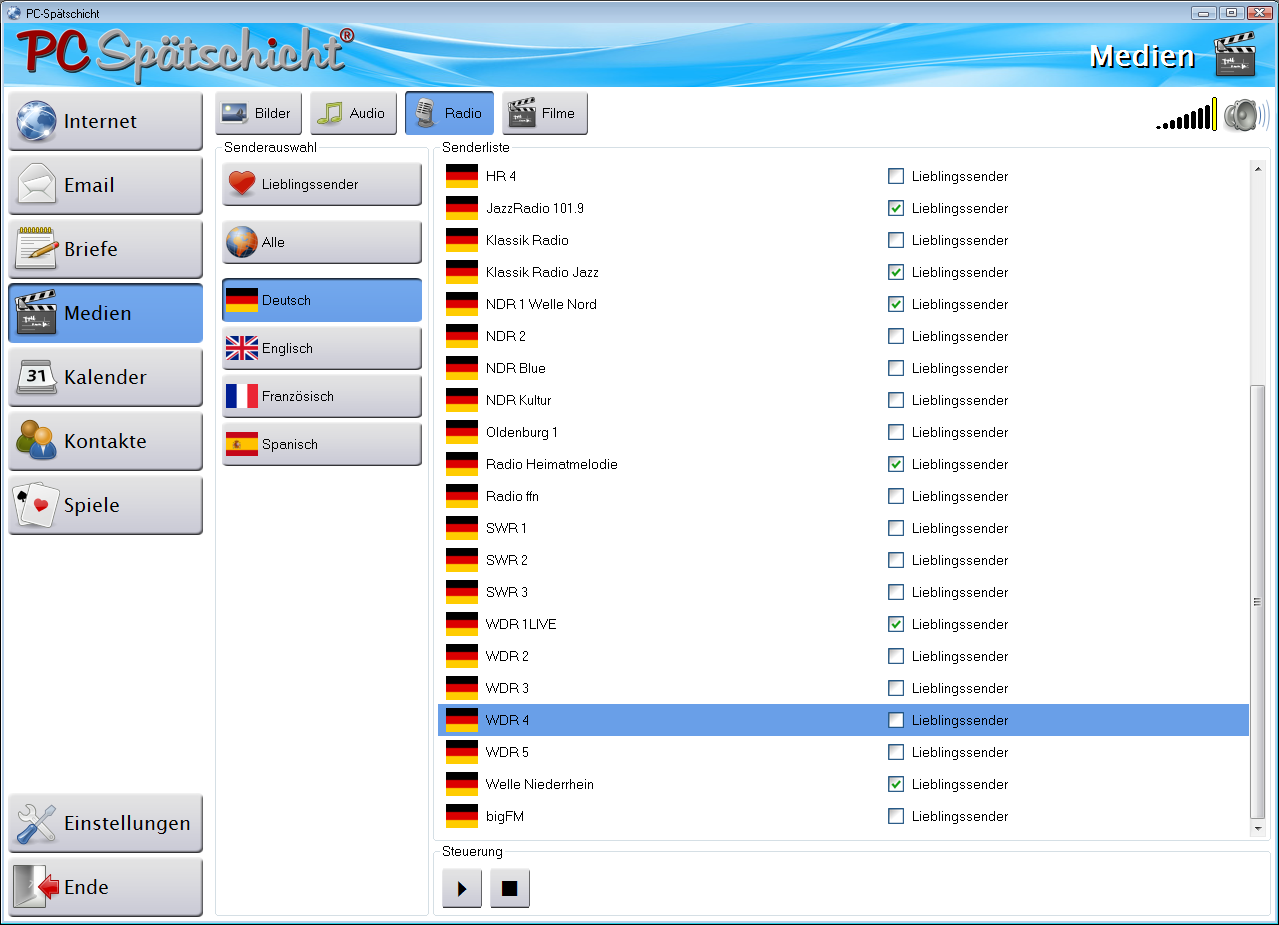Image resolution: width=1279 pixels, height=925 pixels.
Task: Select station SWR 1
Action: pos(843,528)
